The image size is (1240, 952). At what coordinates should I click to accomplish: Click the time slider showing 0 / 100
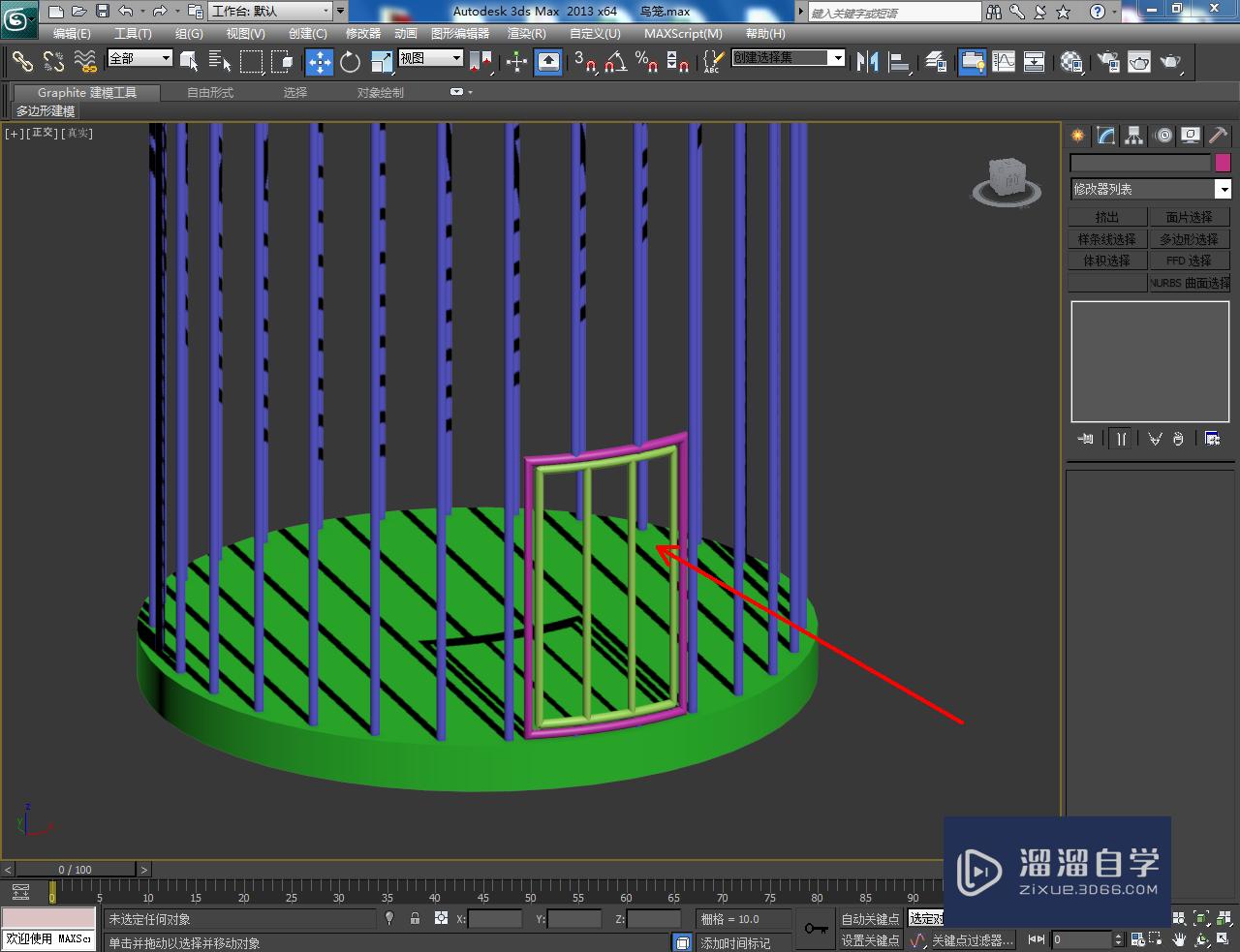(x=75, y=869)
